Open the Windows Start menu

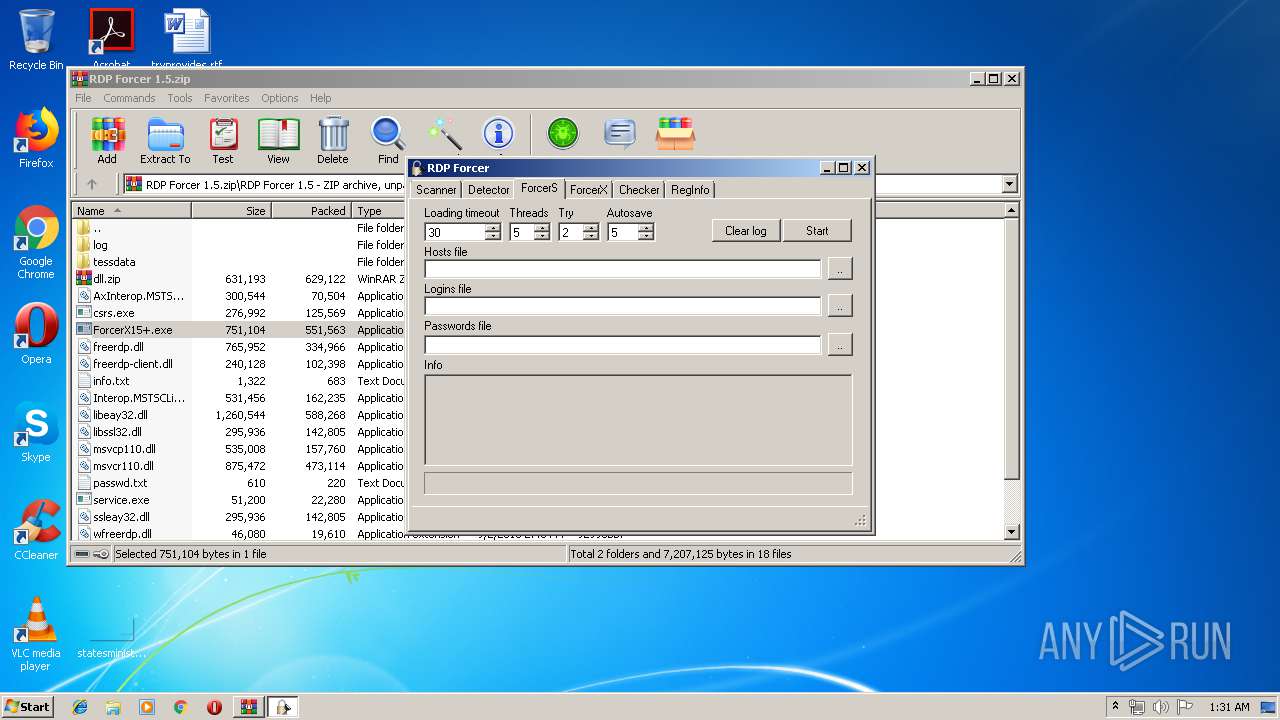pyautogui.click(x=28, y=707)
